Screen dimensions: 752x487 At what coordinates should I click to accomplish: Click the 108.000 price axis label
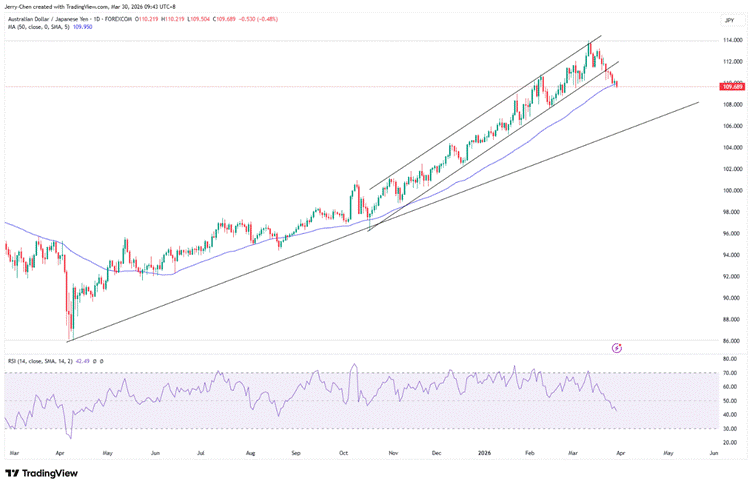732,105
